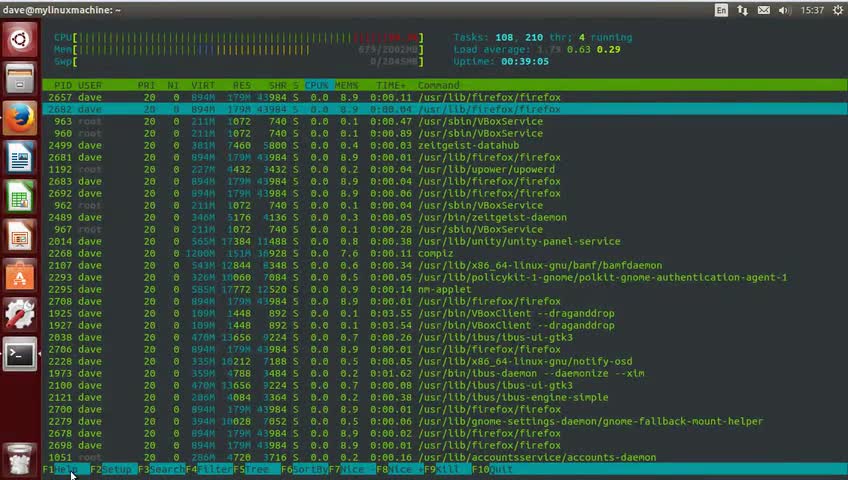This screenshot has height=480, width=848.
Task: Open the session gear menu
Action: tap(838, 10)
